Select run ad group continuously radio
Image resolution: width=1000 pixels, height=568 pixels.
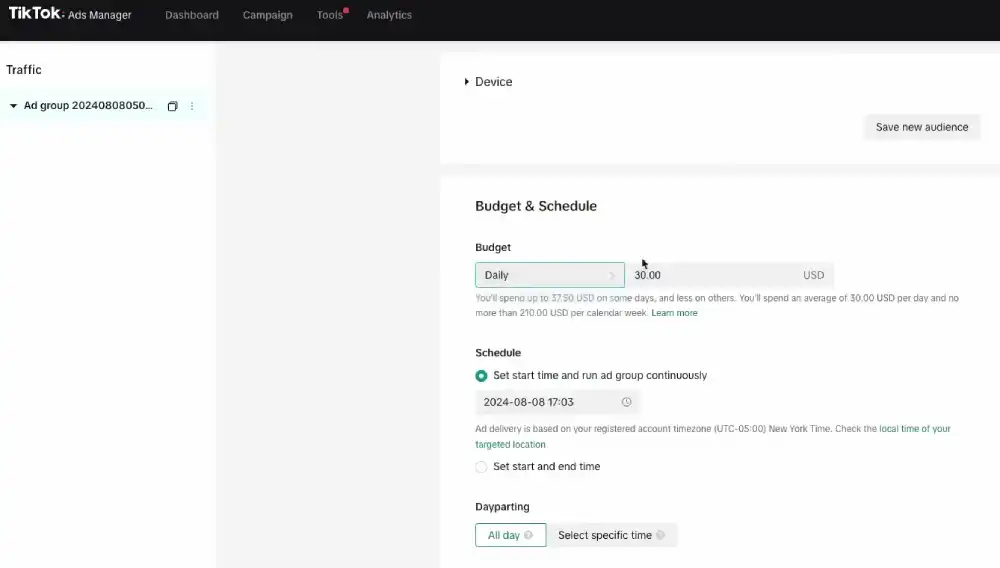coord(482,376)
